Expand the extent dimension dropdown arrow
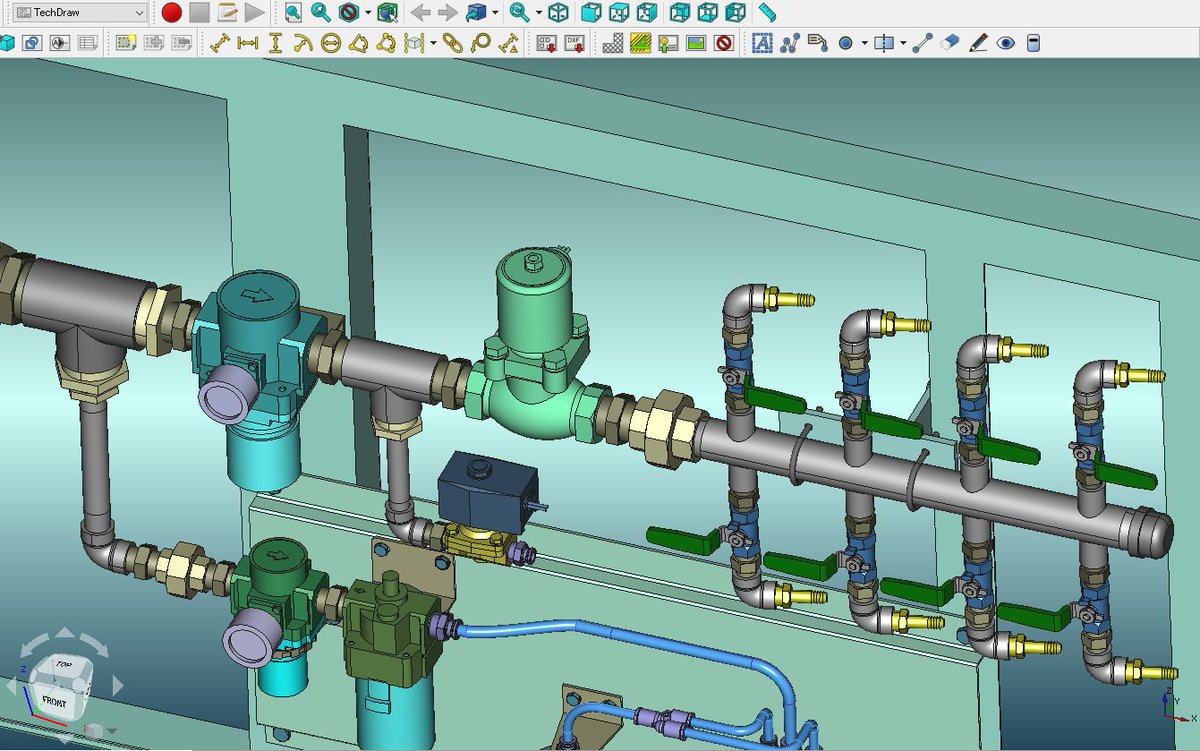The image size is (1200, 751). 433,43
